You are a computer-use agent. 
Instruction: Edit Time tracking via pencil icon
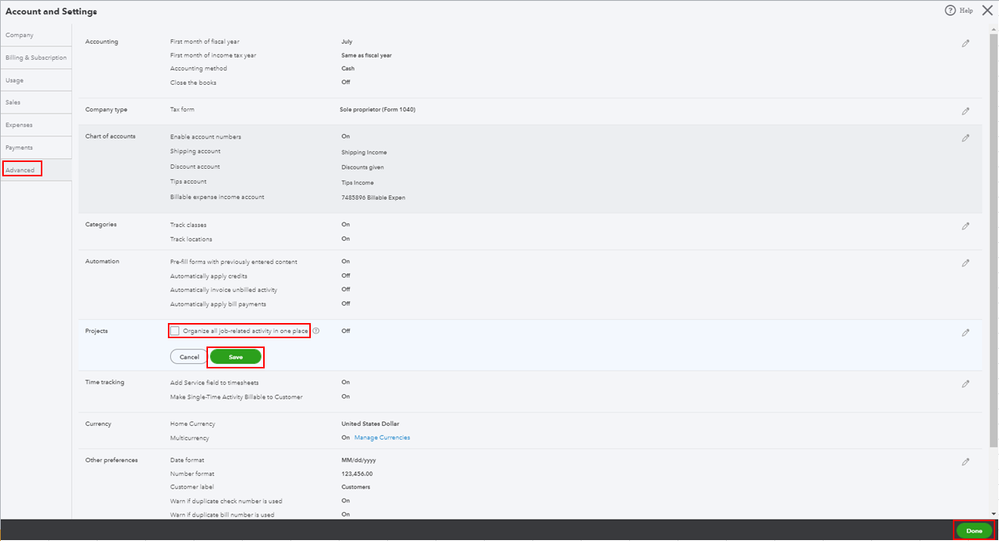[x=965, y=384]
